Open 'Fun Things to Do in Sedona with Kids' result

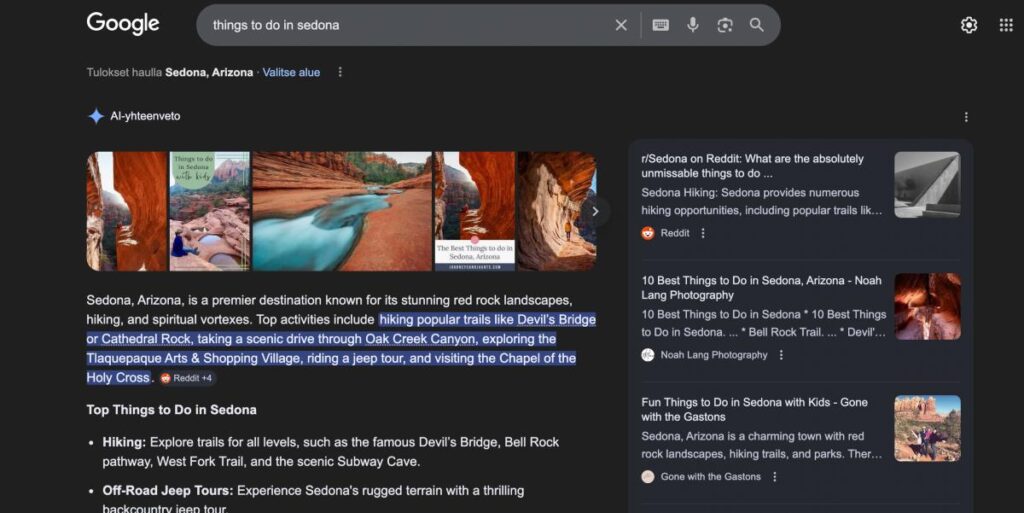754,409
